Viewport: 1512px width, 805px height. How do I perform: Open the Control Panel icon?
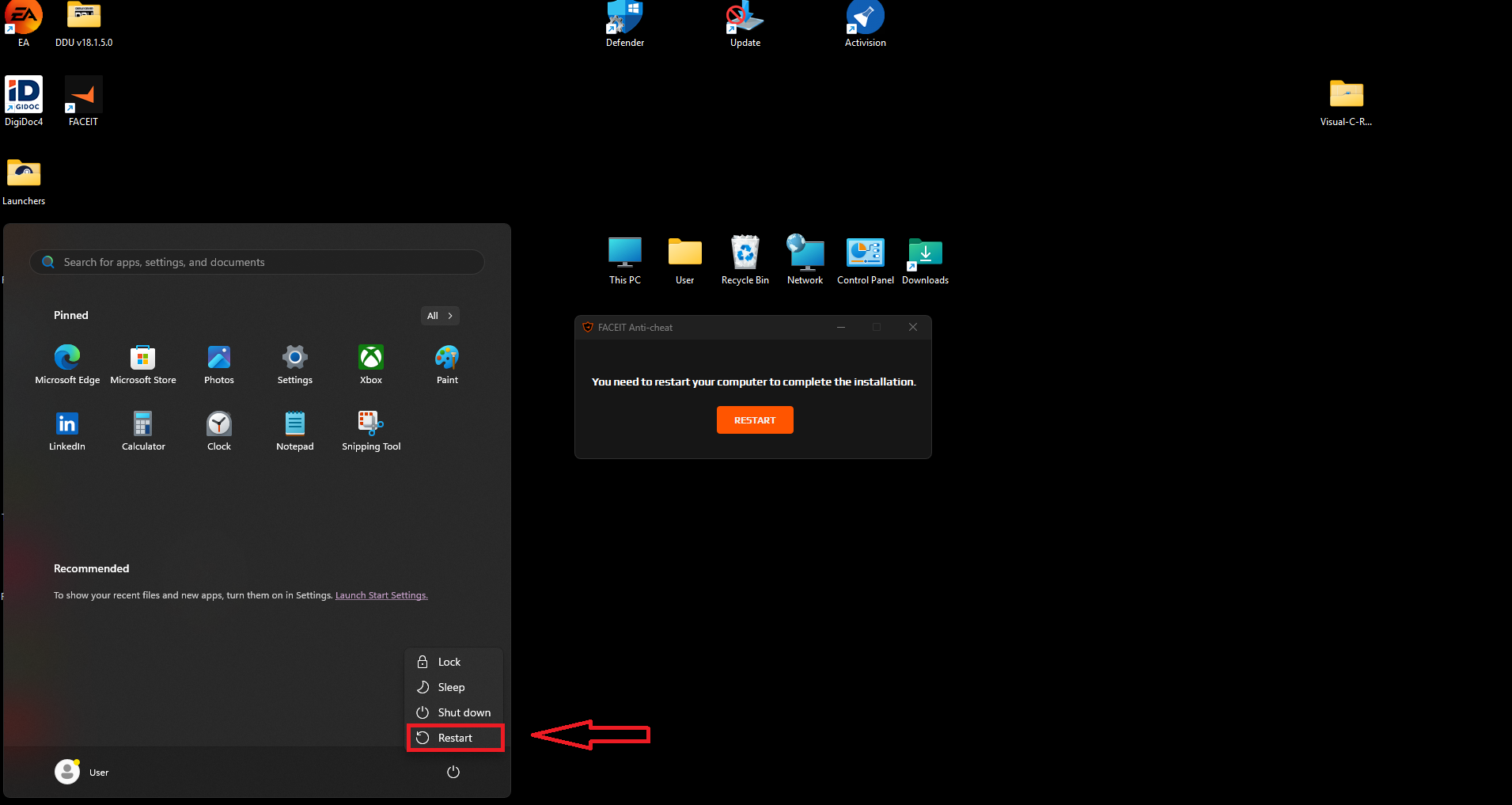tap(866, 260)
